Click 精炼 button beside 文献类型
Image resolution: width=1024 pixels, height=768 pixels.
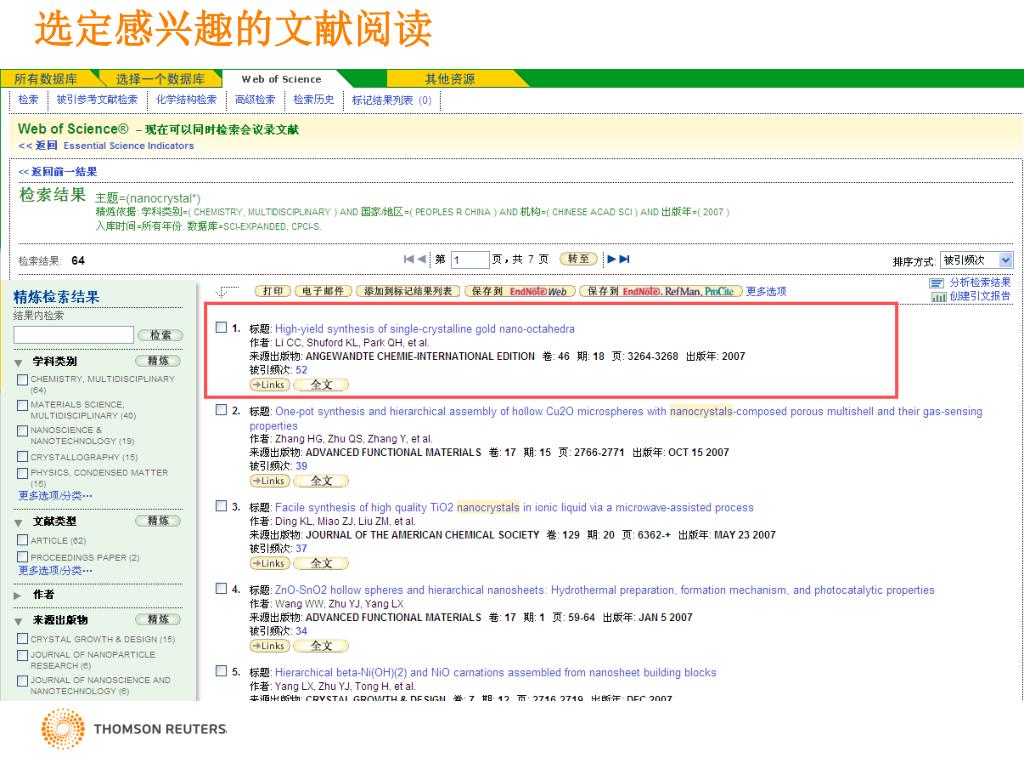point(158,520)
